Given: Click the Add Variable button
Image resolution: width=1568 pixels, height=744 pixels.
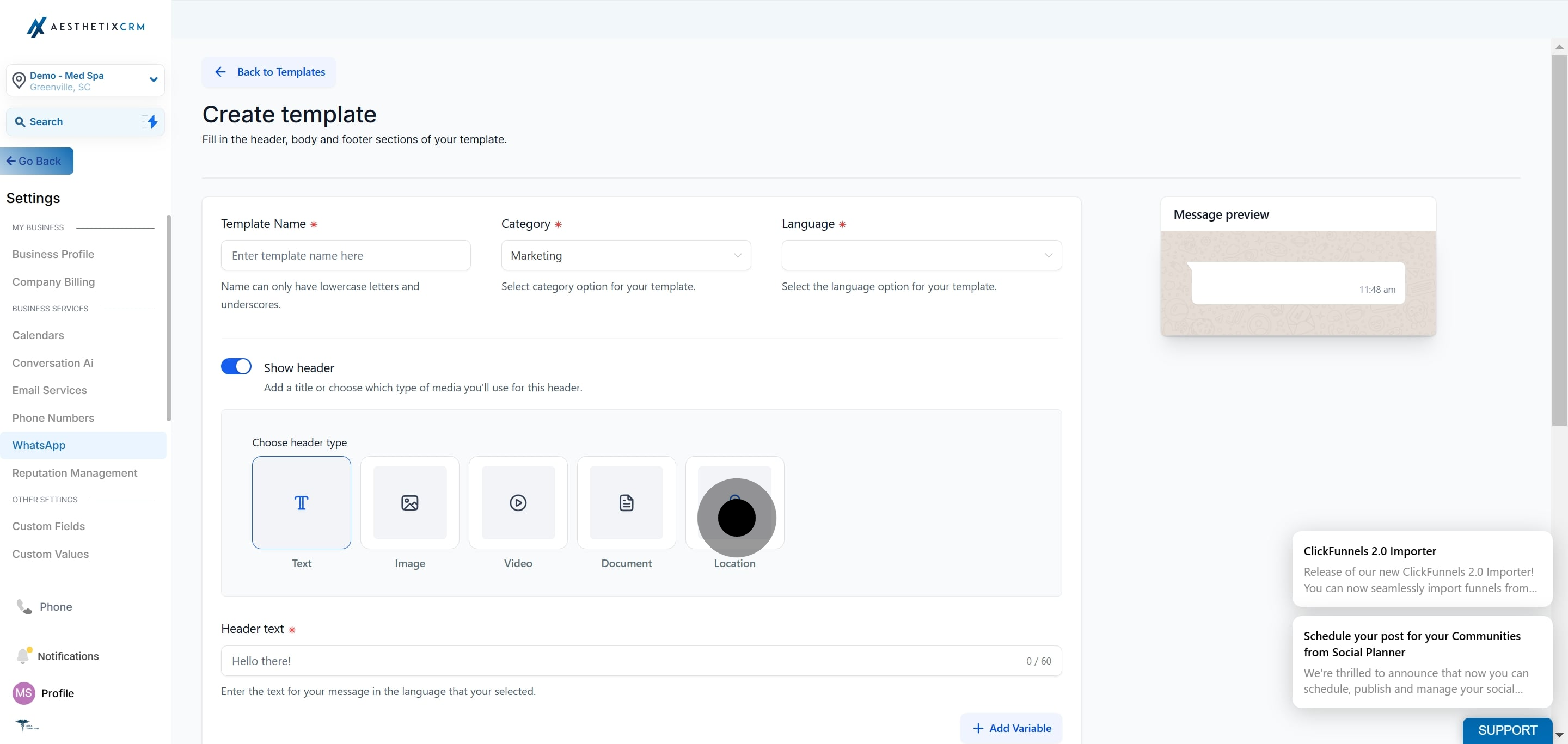Looking at the screenshot, I should pos(1011,728).
